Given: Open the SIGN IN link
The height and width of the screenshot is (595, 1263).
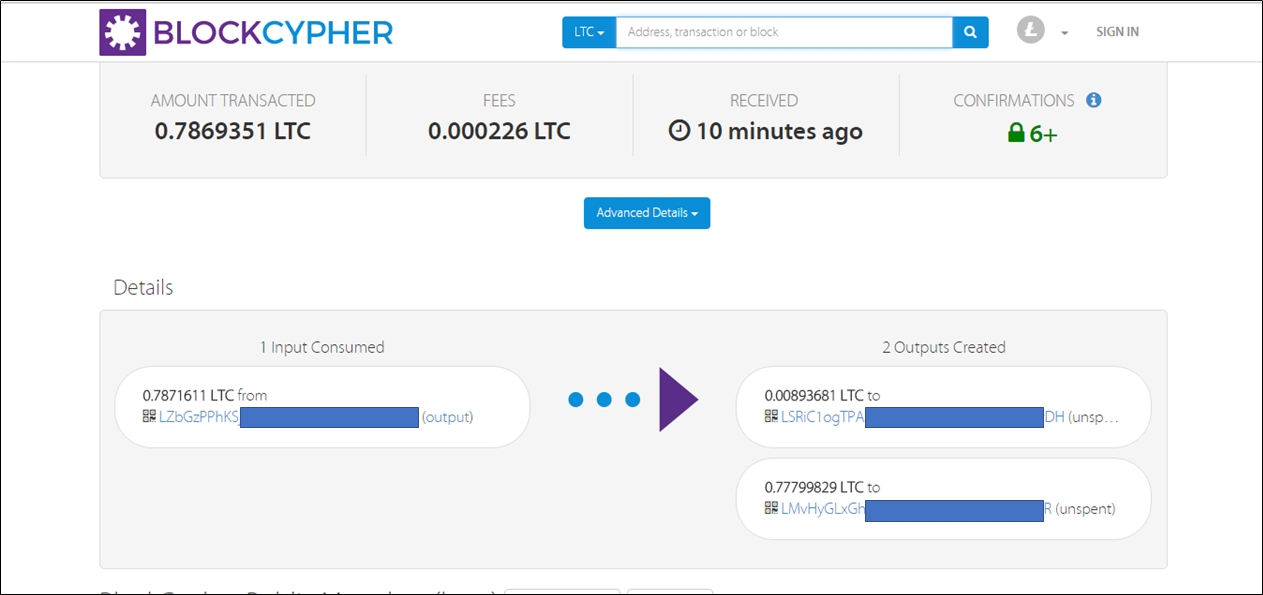Looking at the screenshot, I should (x=1117, y=32).
